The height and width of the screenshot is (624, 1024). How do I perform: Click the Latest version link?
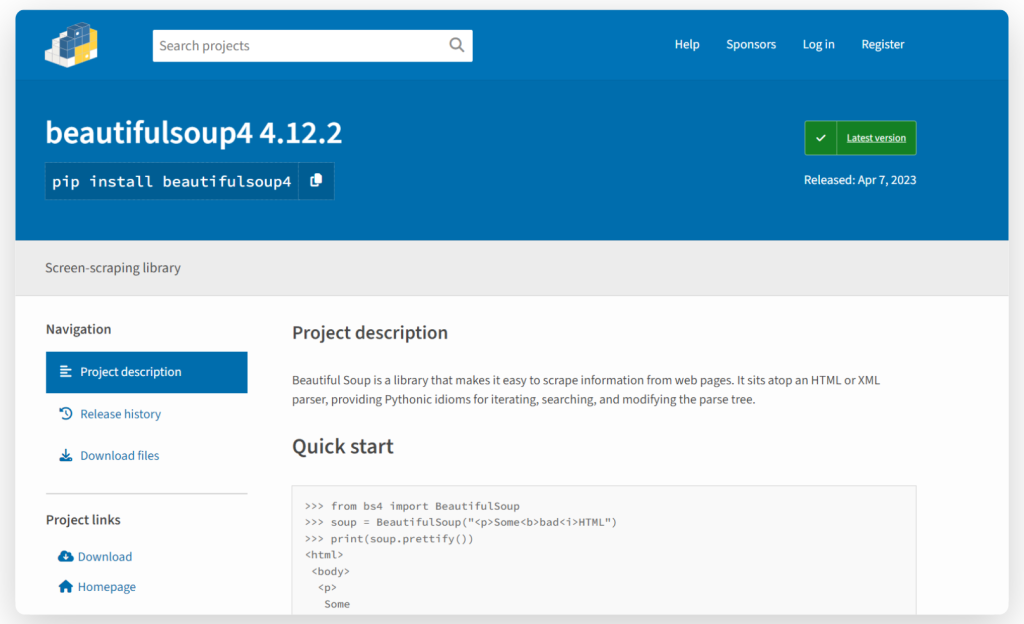point(876,138)
